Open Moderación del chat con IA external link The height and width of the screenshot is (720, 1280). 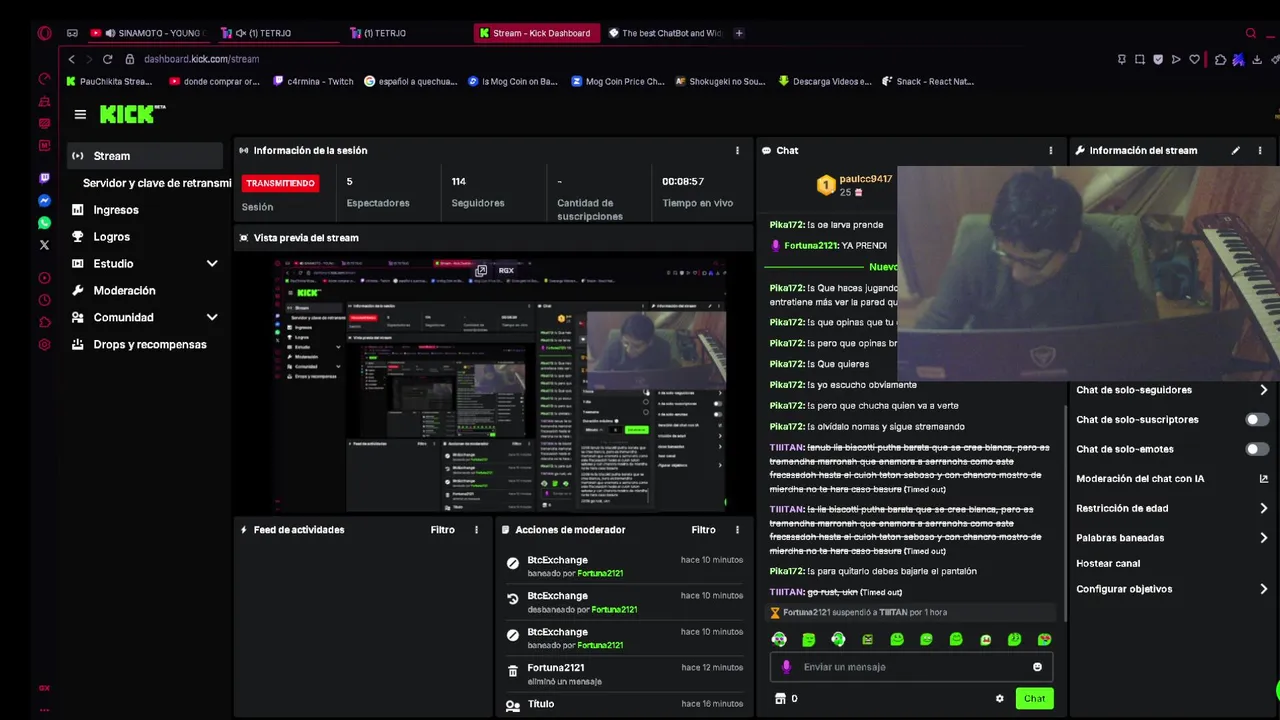1263,479
